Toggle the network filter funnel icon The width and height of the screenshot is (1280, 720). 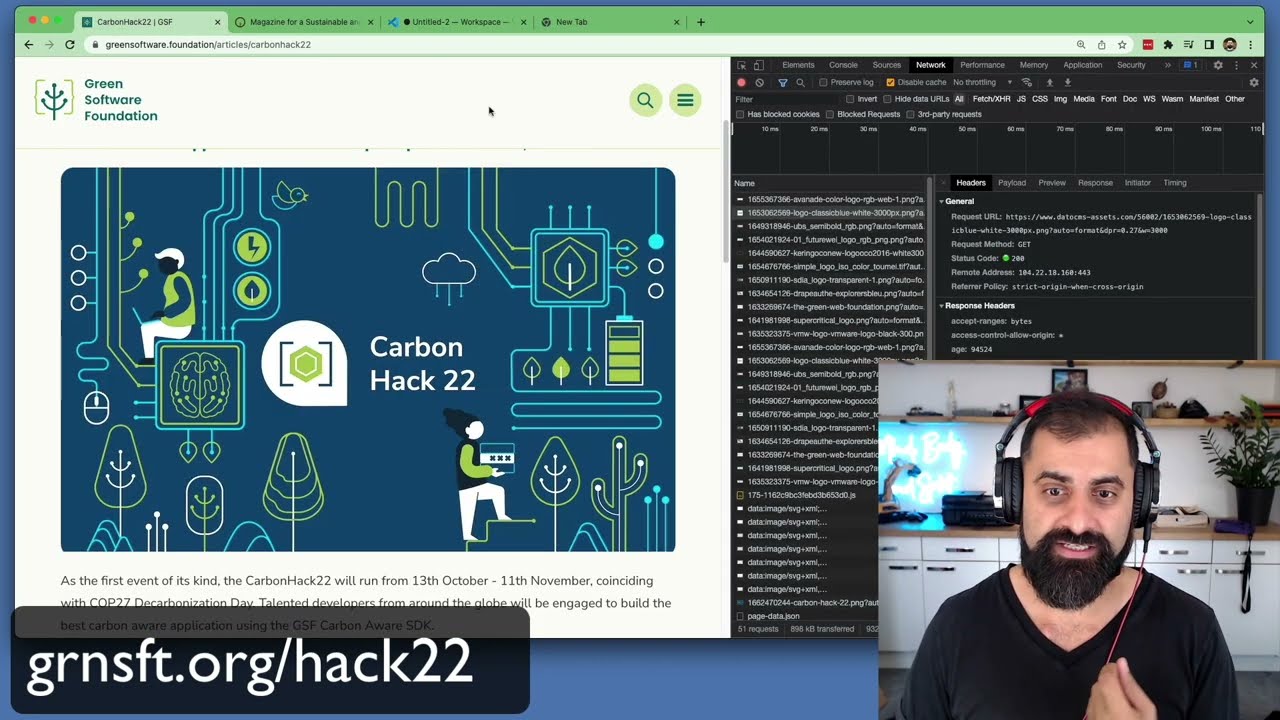pos(782,82)
